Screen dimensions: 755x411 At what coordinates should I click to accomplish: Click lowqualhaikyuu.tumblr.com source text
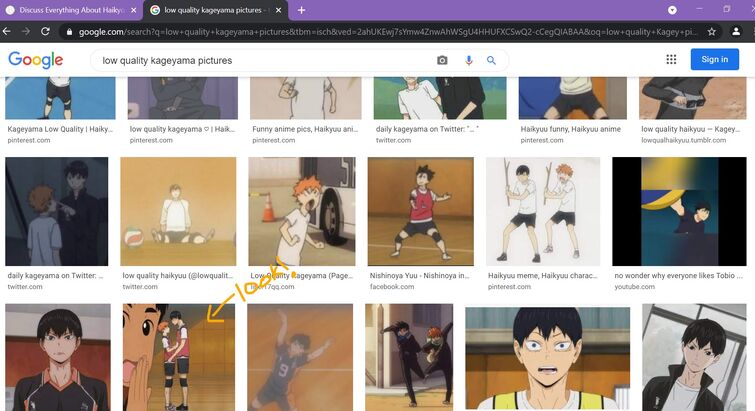pyautogui.click(x=683, y=140)
